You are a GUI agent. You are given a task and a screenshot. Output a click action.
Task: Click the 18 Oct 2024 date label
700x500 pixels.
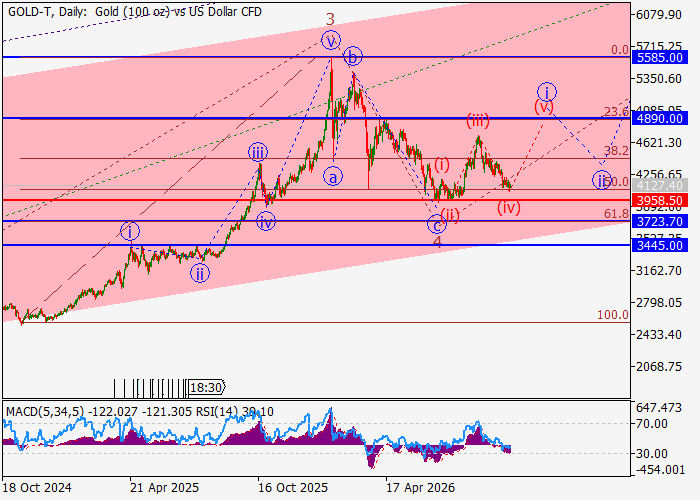[x=37, y=488]
